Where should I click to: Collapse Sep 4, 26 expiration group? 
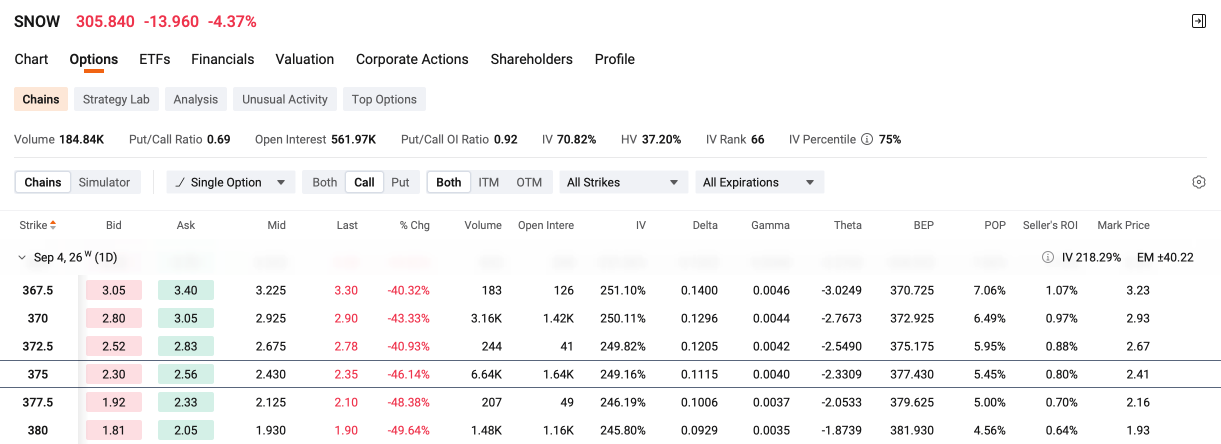point(22,257)
